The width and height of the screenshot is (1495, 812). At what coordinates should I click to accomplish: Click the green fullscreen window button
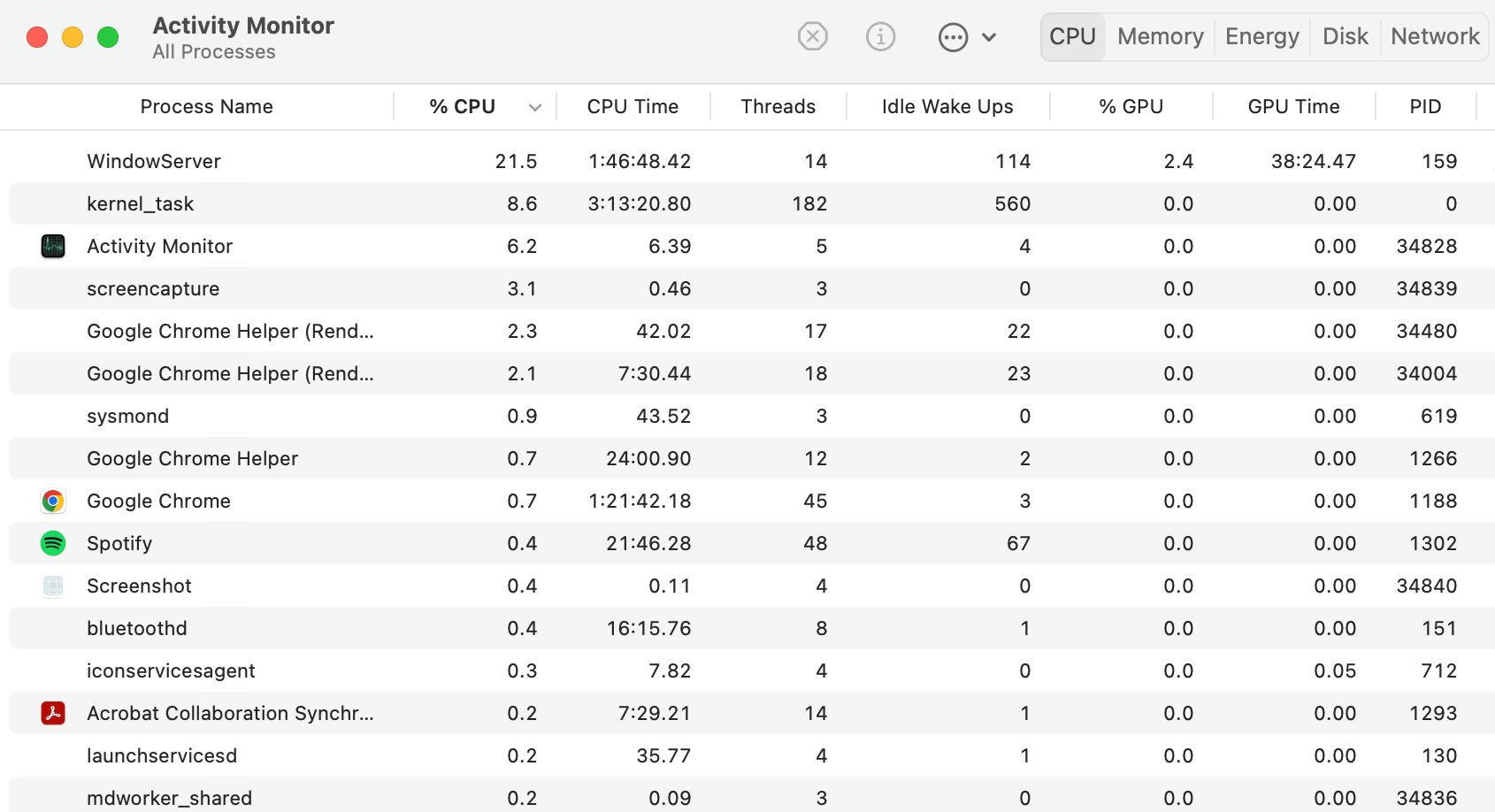[x=108, y=37]
